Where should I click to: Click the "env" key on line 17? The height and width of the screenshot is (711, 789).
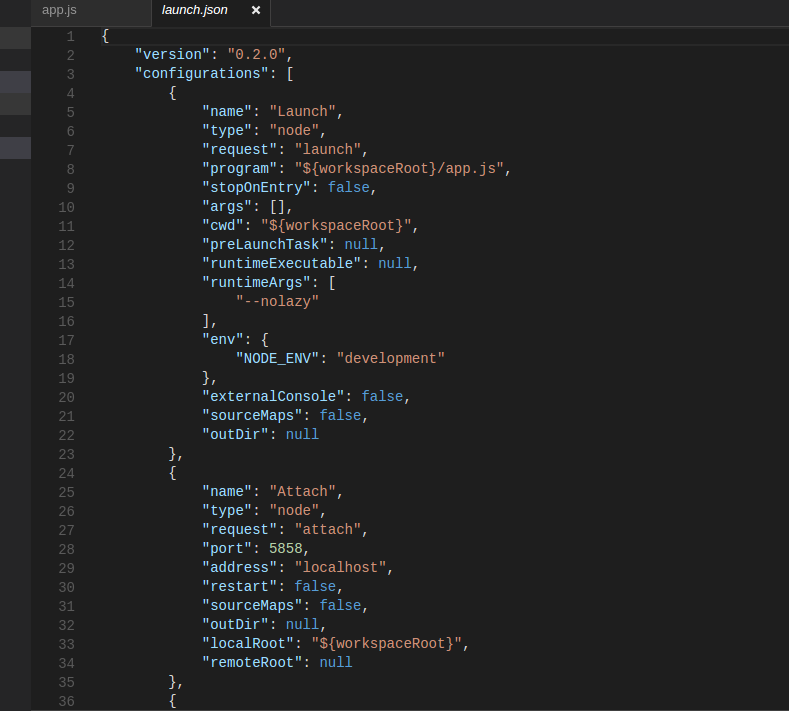pos(223,339)
